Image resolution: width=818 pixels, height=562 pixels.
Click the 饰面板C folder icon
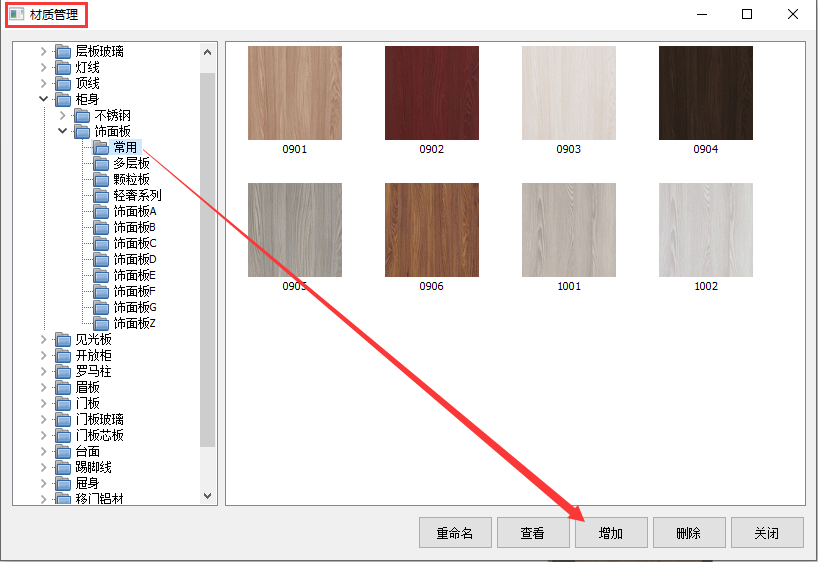(x=101, y=244)
